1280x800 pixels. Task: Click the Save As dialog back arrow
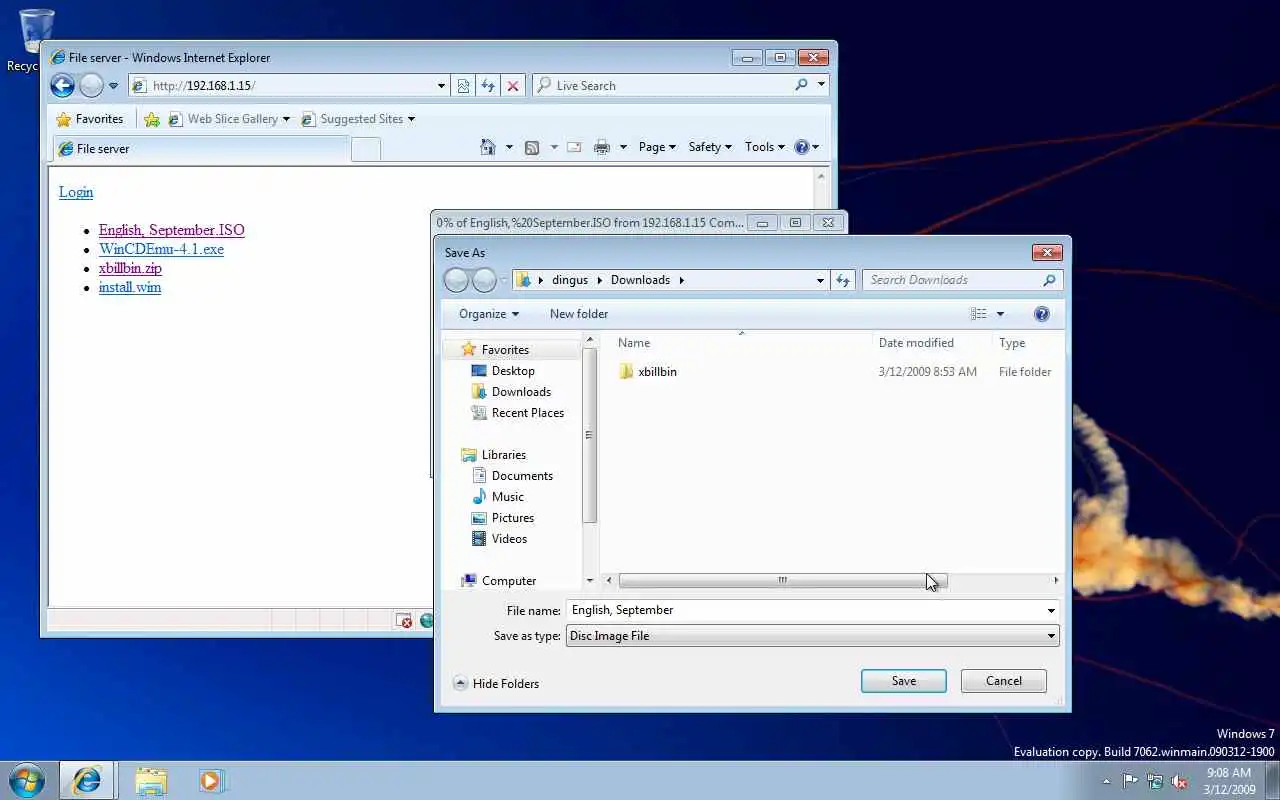[456, 280]
